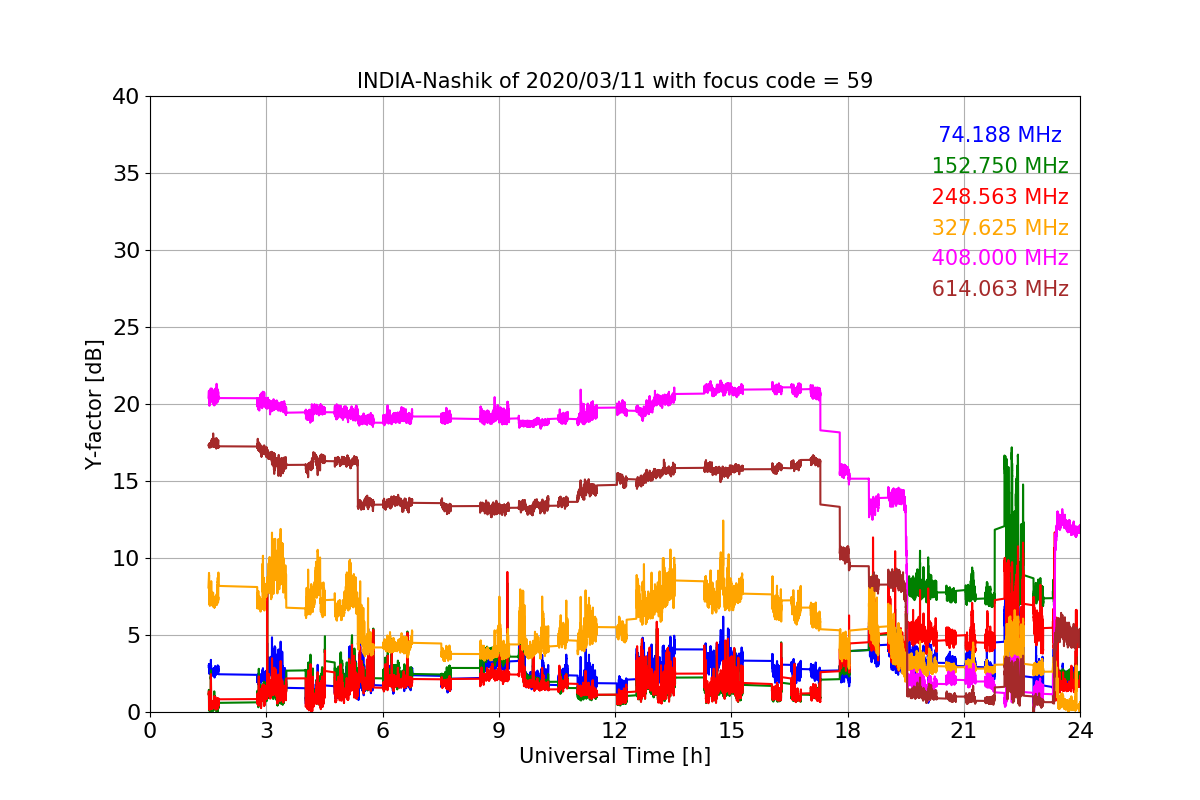Click the x-axis tick label 6
This screenshot has width=1200, height=800.
382,730
